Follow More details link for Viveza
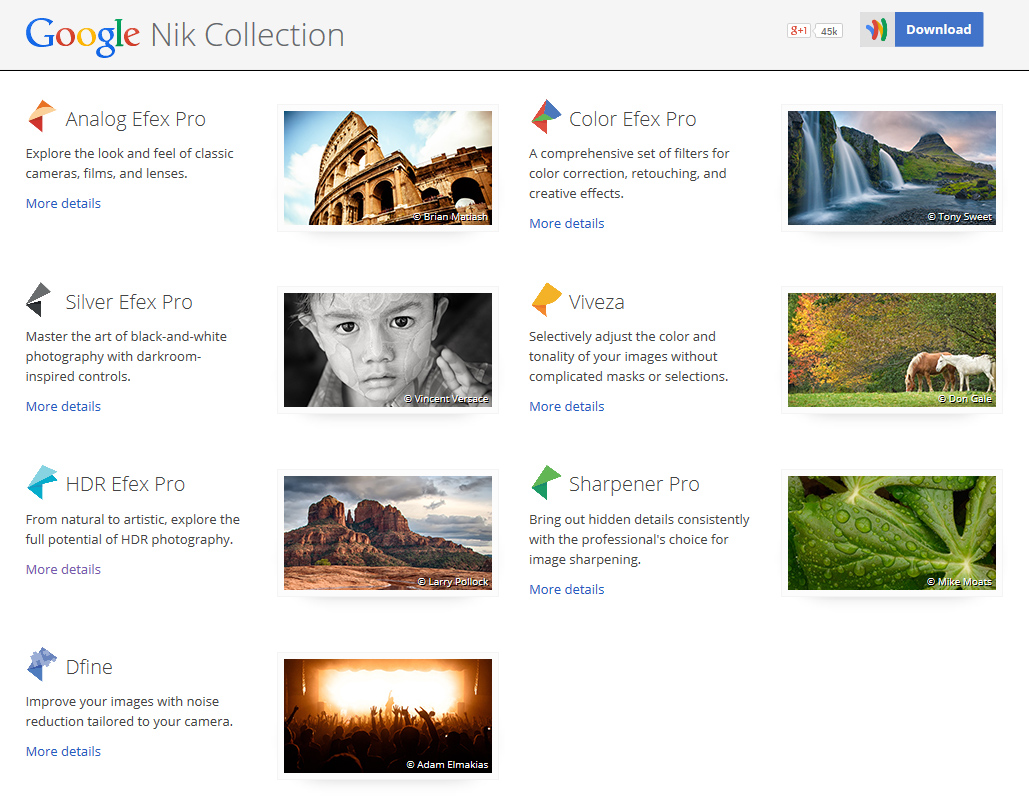The width and height of the screenshot is (1029, 800). (x=566, y=406)
